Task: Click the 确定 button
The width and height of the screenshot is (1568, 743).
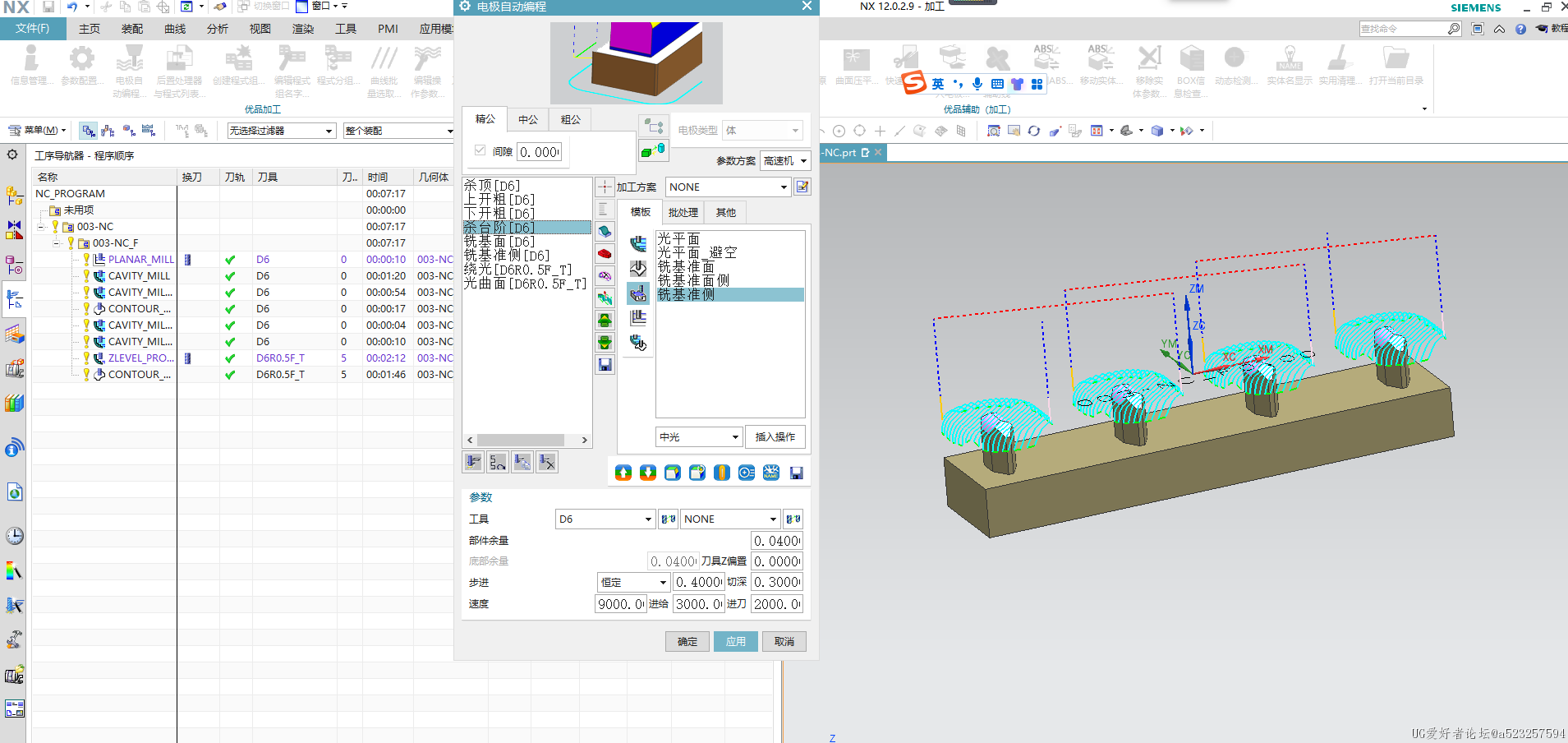Action: (x=687, y=642)
